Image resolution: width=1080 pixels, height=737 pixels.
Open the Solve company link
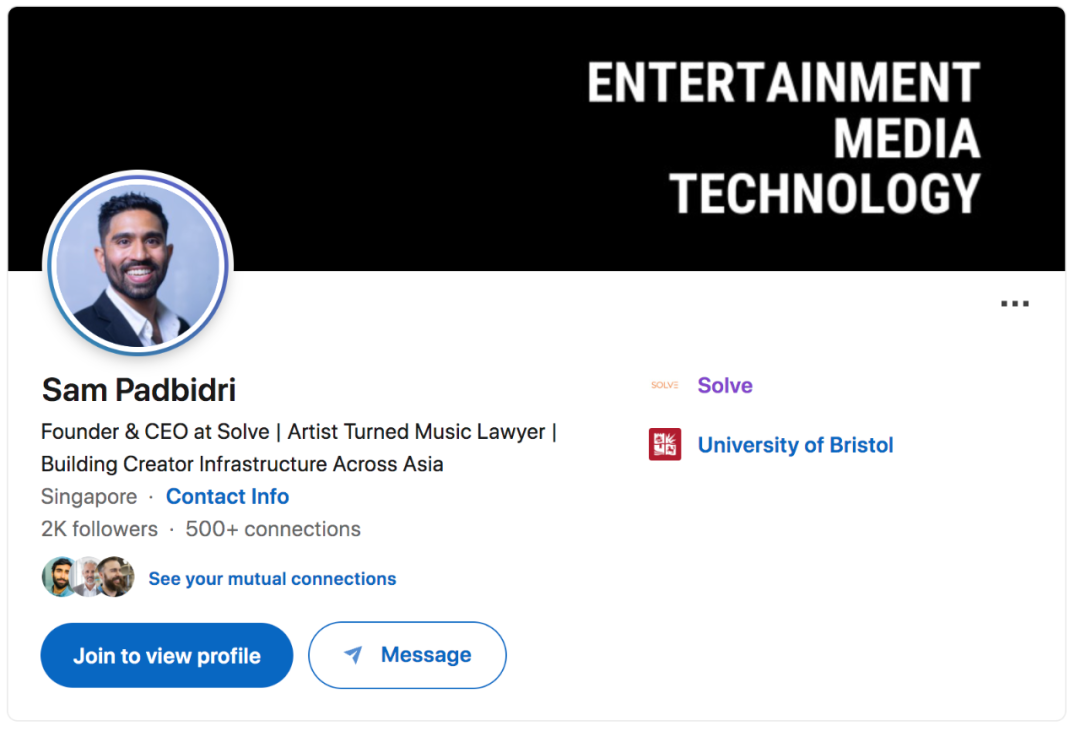pyautogui.click(x=724, y=385)
